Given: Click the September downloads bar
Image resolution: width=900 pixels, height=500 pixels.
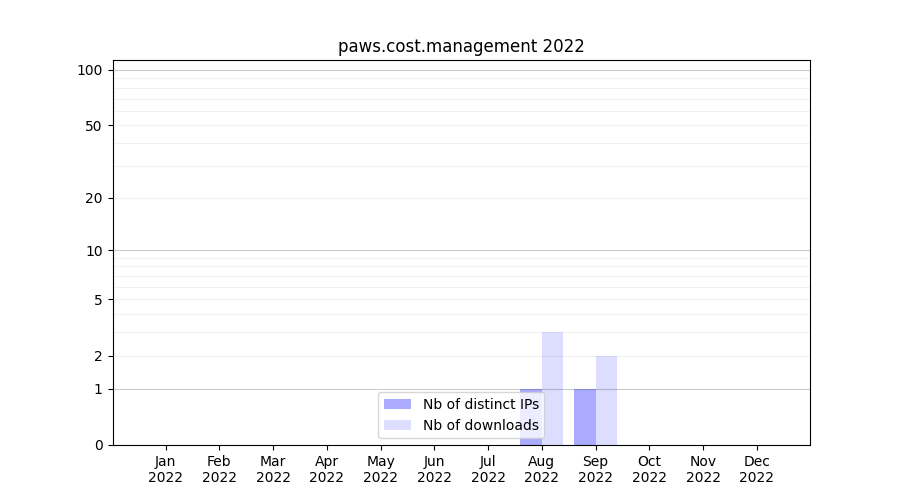Looking at the screenshot, I should coord(606,400).
